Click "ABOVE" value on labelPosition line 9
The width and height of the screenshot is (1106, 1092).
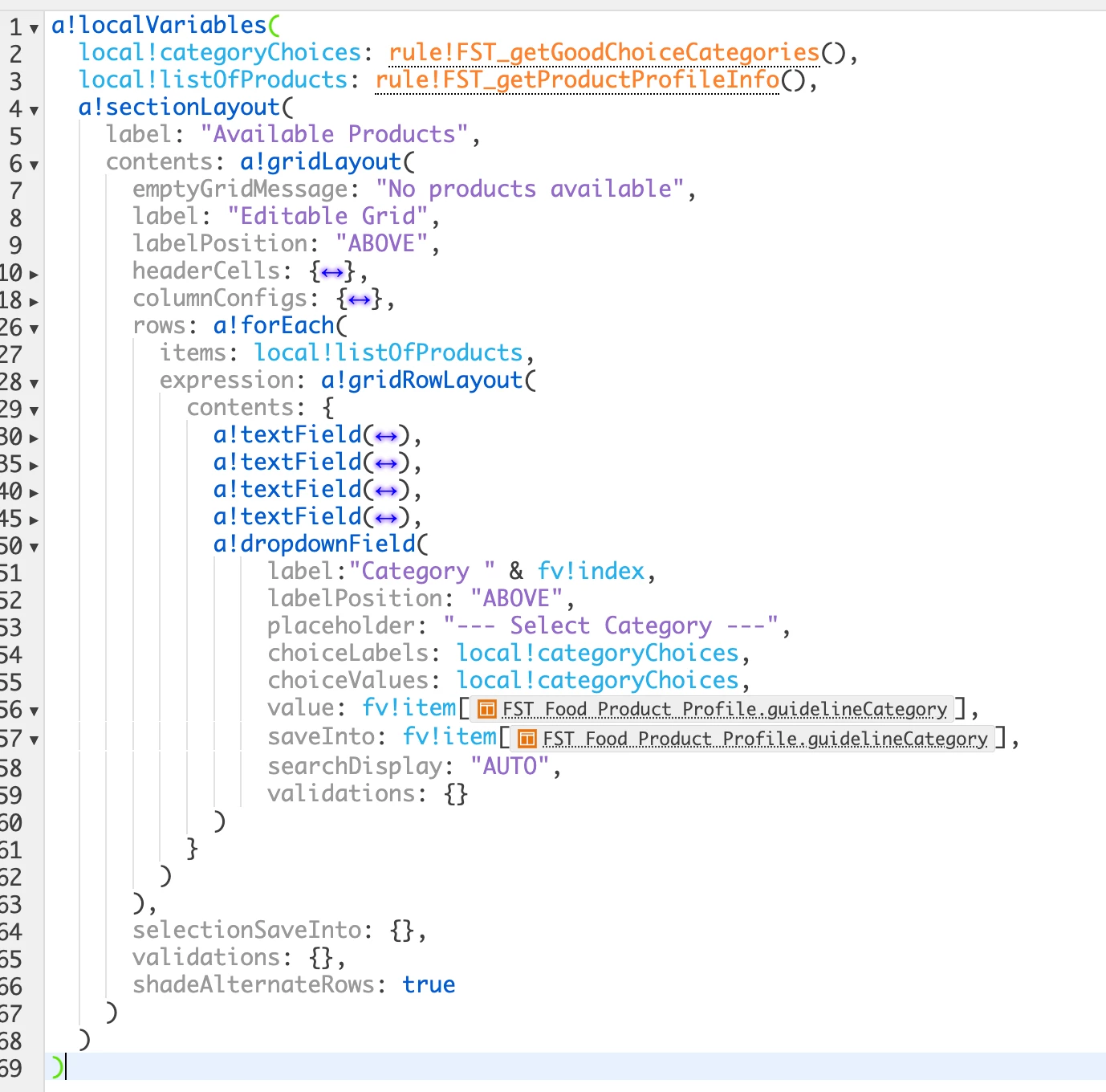(x=382, y=244)
